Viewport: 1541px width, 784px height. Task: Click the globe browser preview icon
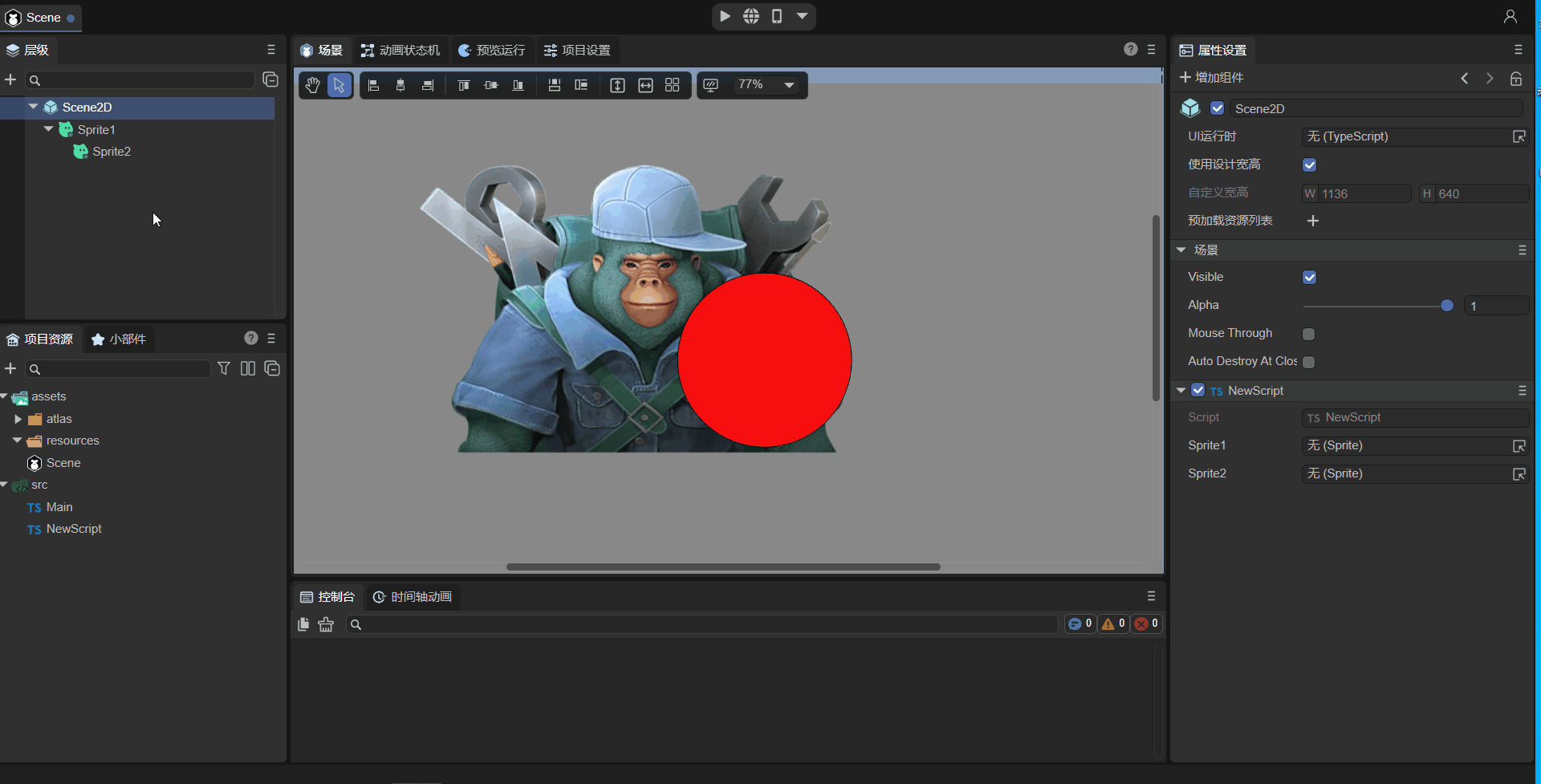click(750, 16)
